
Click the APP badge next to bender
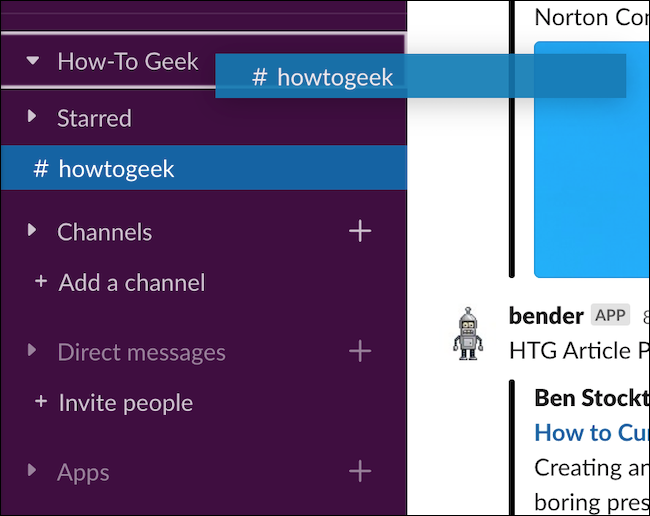click(610, 316)
